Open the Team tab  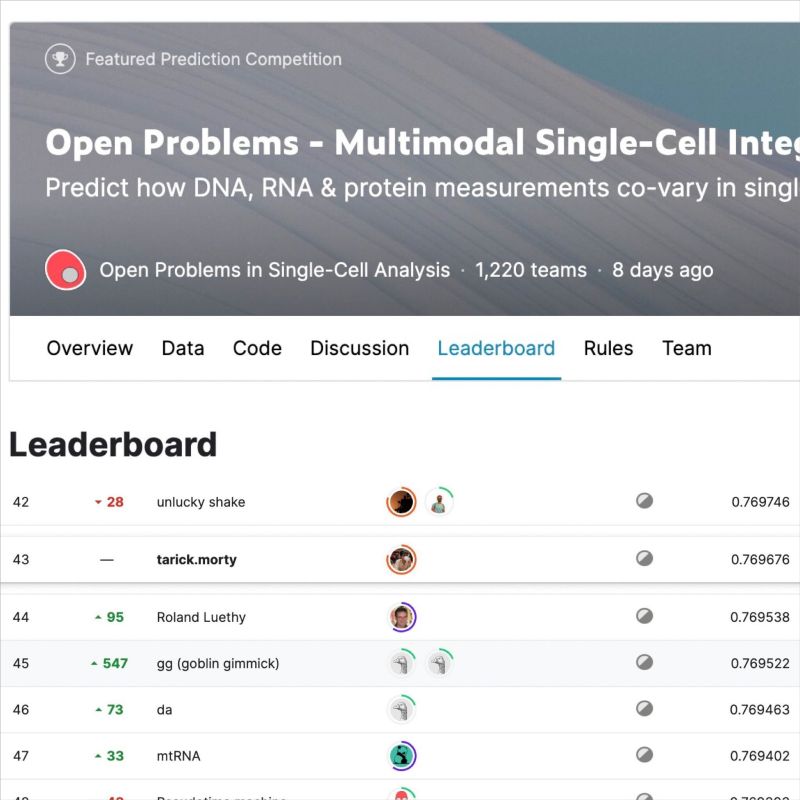click(x=687, y=348)
